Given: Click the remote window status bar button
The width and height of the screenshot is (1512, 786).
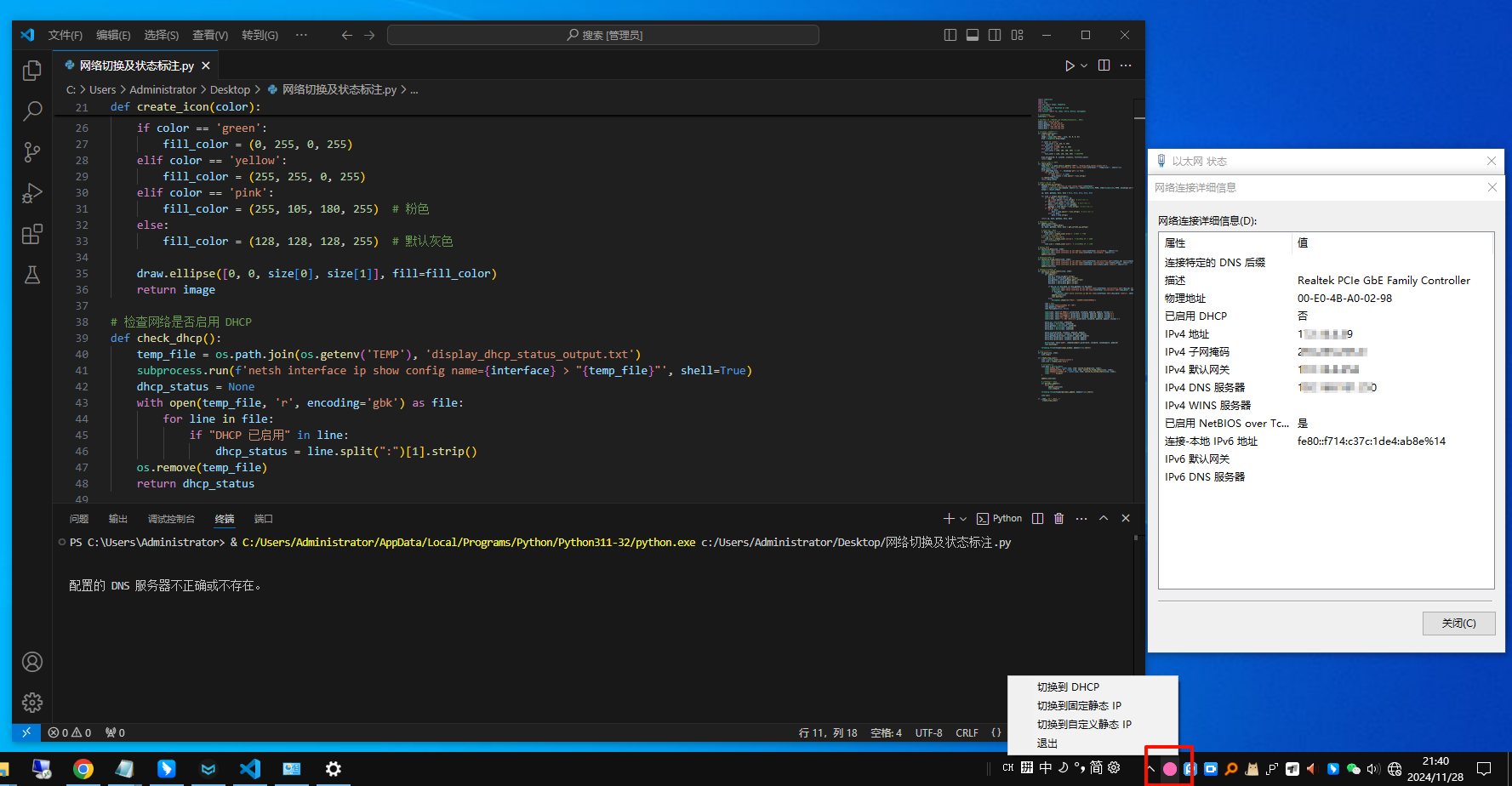Looking at the screenshot, I should [26, 732].
